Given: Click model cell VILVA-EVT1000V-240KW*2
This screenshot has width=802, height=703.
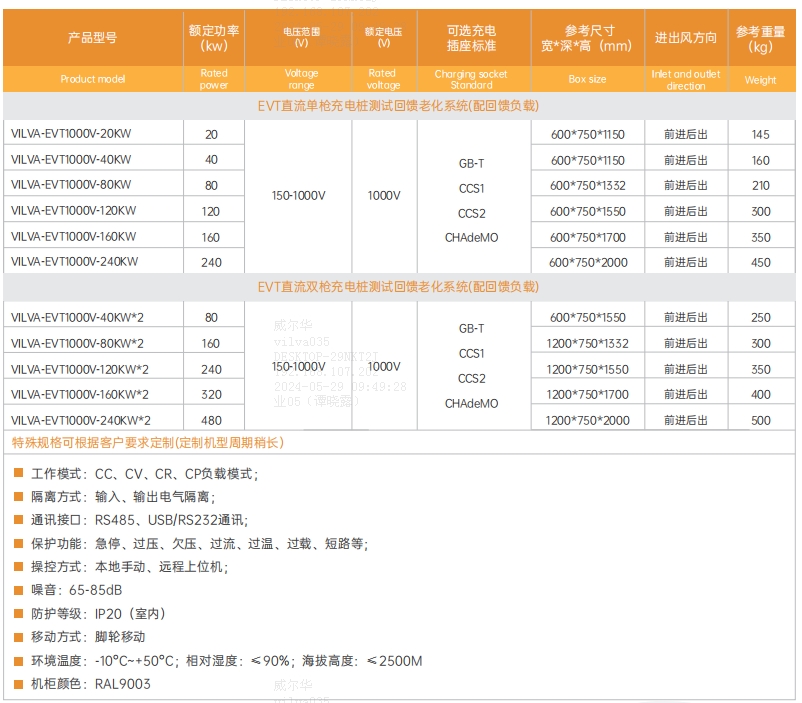Looking at the screenshot, I should click(x=79, y=421).
